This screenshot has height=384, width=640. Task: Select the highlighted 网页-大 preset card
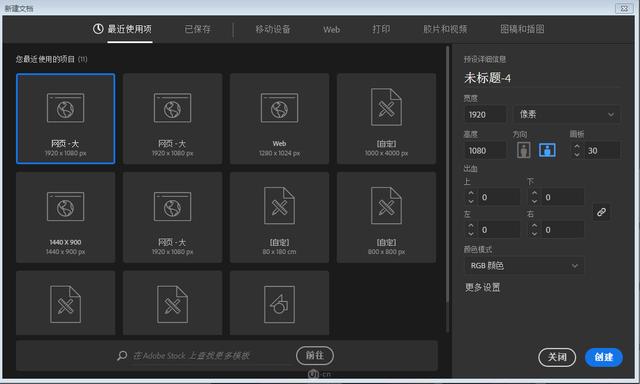[x=65, y=119]
